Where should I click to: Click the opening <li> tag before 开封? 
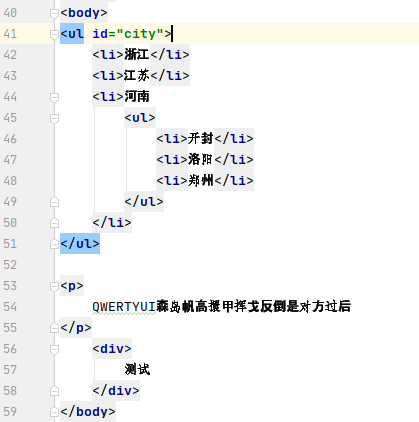(x=172, y=138)
